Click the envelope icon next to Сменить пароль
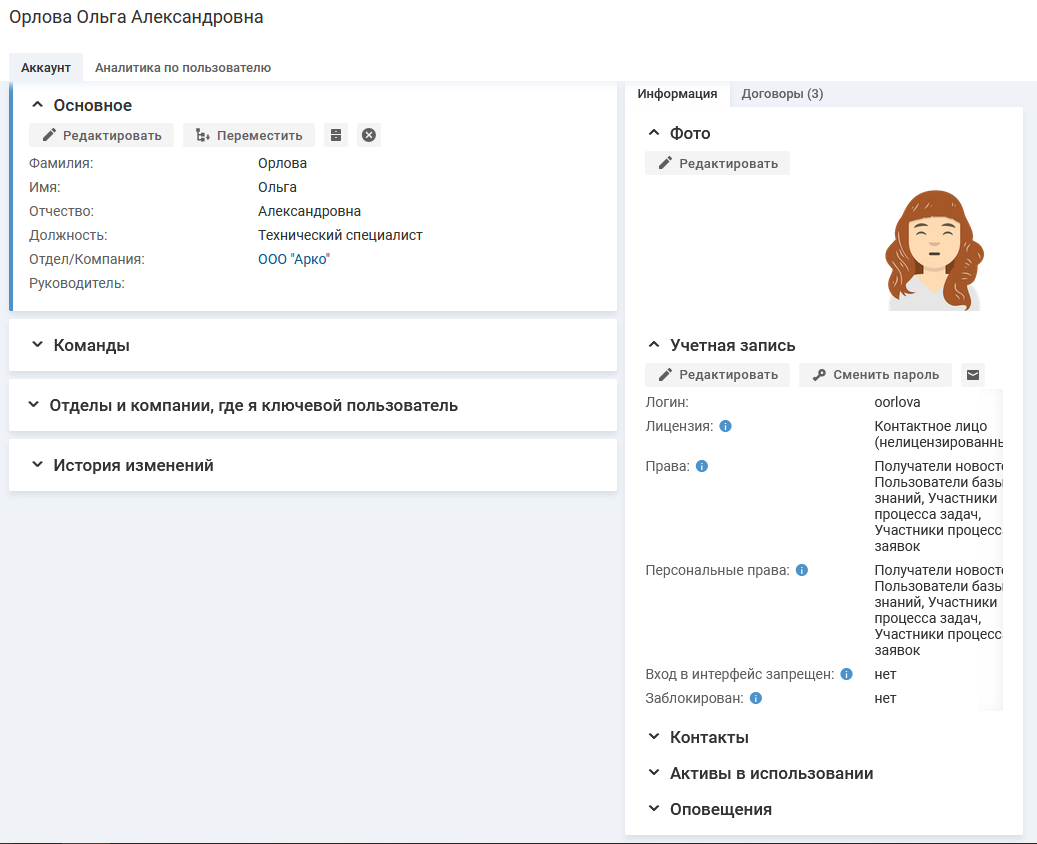The width and height of the screenshot is (1037, 844). pyautogui.click(x=973, y=375)
